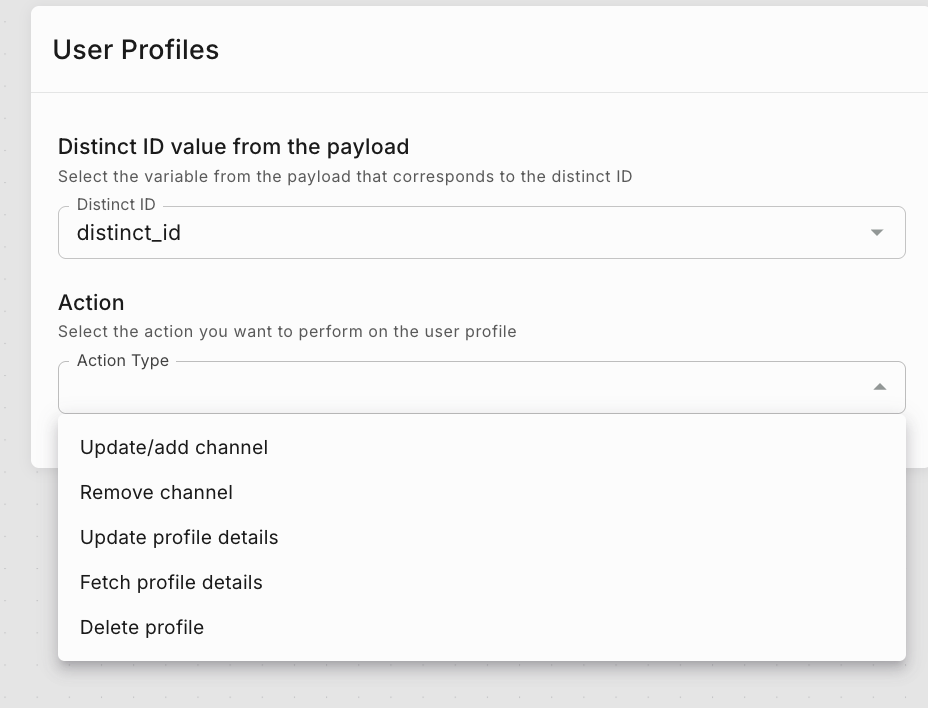This screenshot has width=928, height=708.
Task: Open the Distinct ID dropdown arrow
Action: [x=877, y=233]
